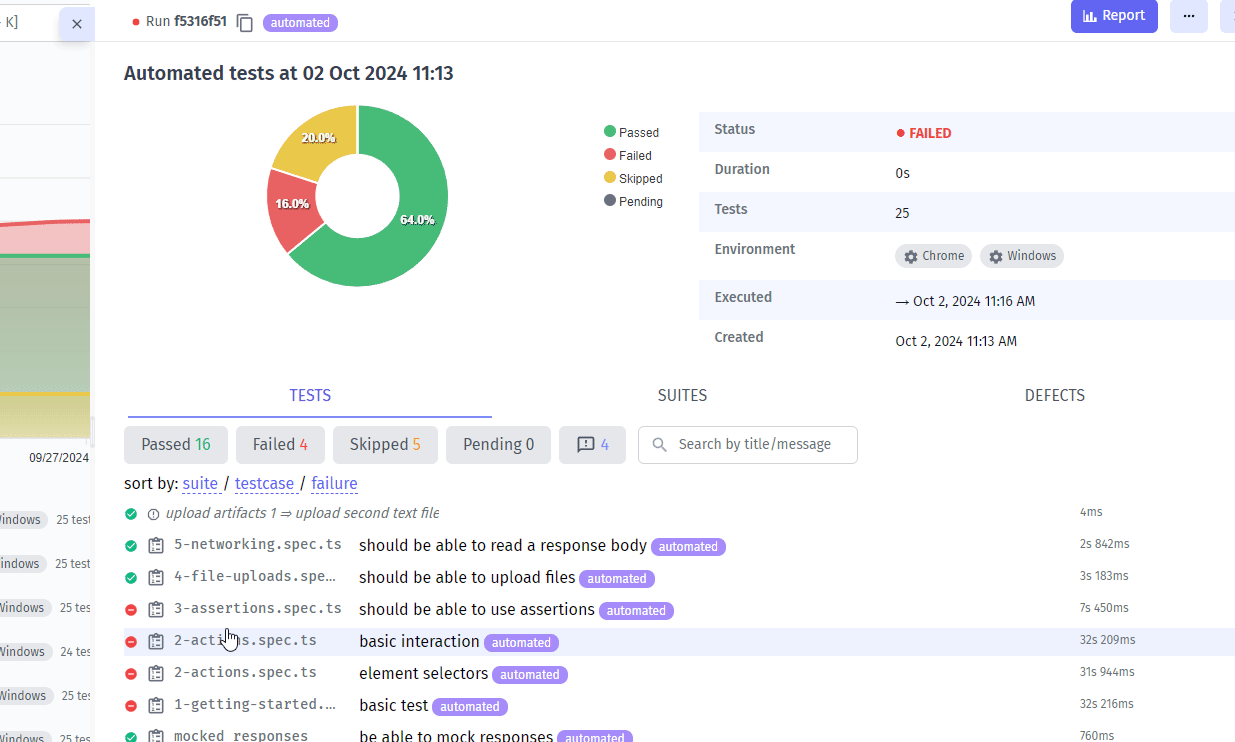Screen dimensions: 1235x742
Task: Sort tests by failure
Action: tap(334, 484)
